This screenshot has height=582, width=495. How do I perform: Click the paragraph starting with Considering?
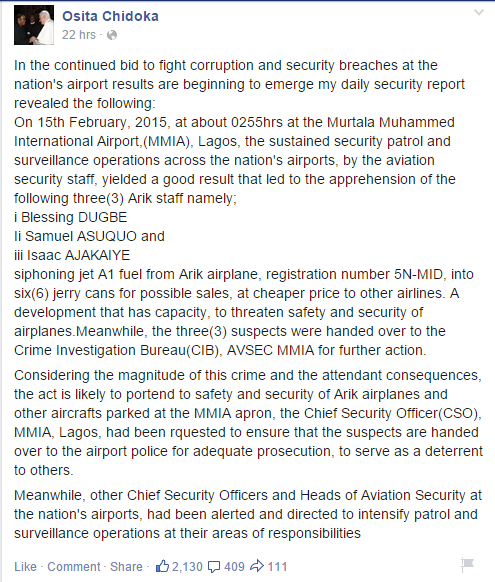pos(248,422)
